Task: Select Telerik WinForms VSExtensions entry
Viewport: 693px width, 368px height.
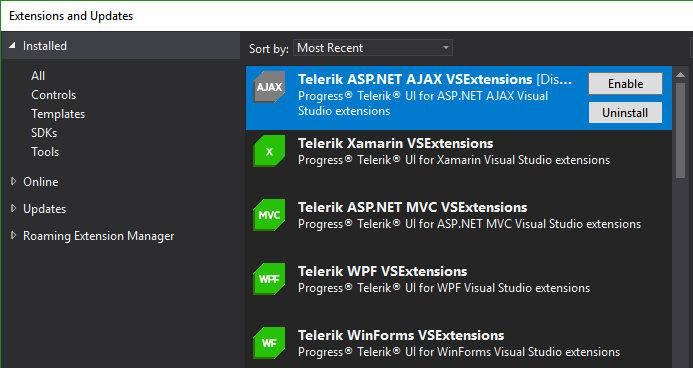Action: [x=459, y=343]
